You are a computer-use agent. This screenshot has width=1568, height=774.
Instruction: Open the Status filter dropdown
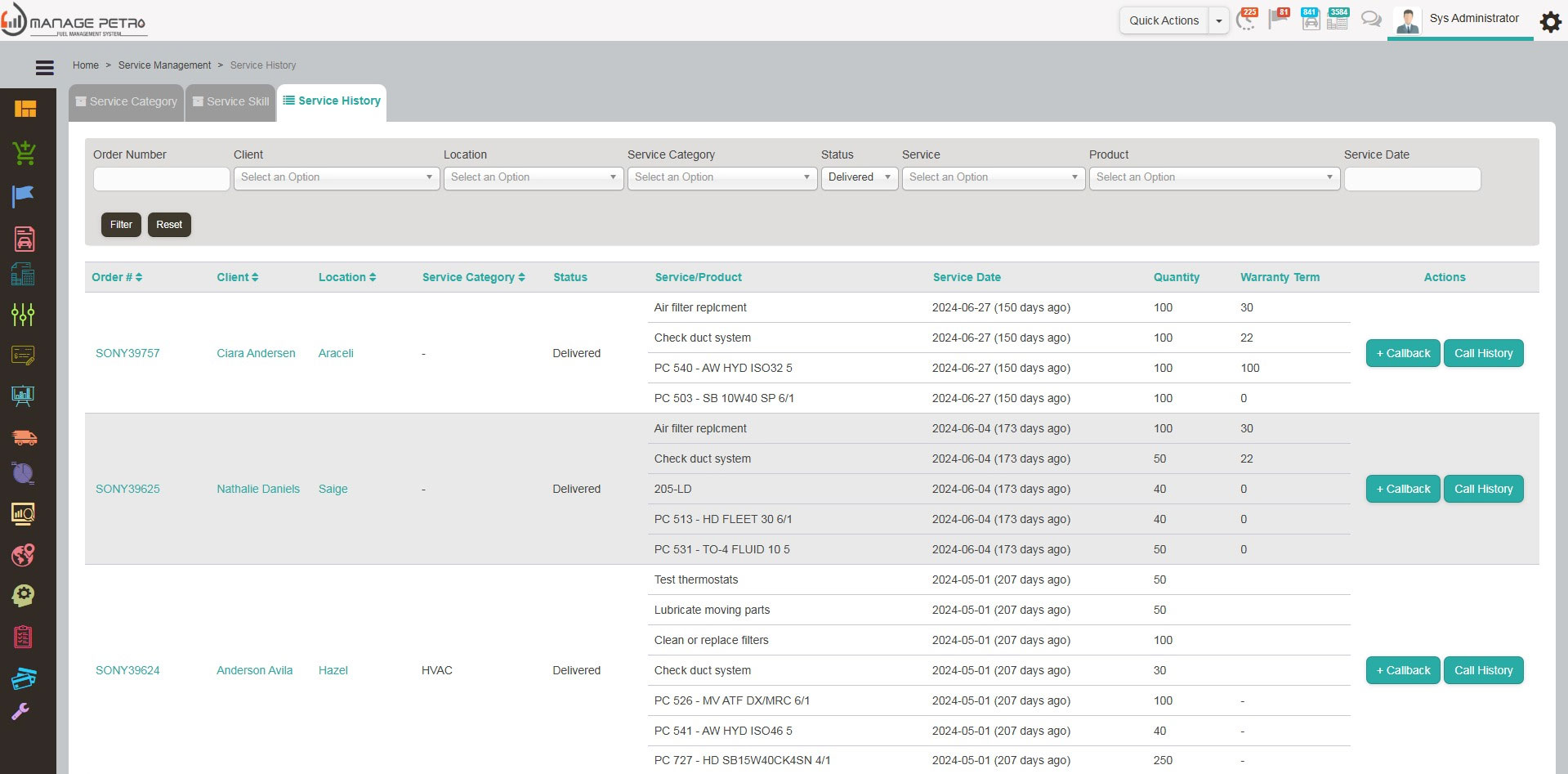[x=859, y=177]
